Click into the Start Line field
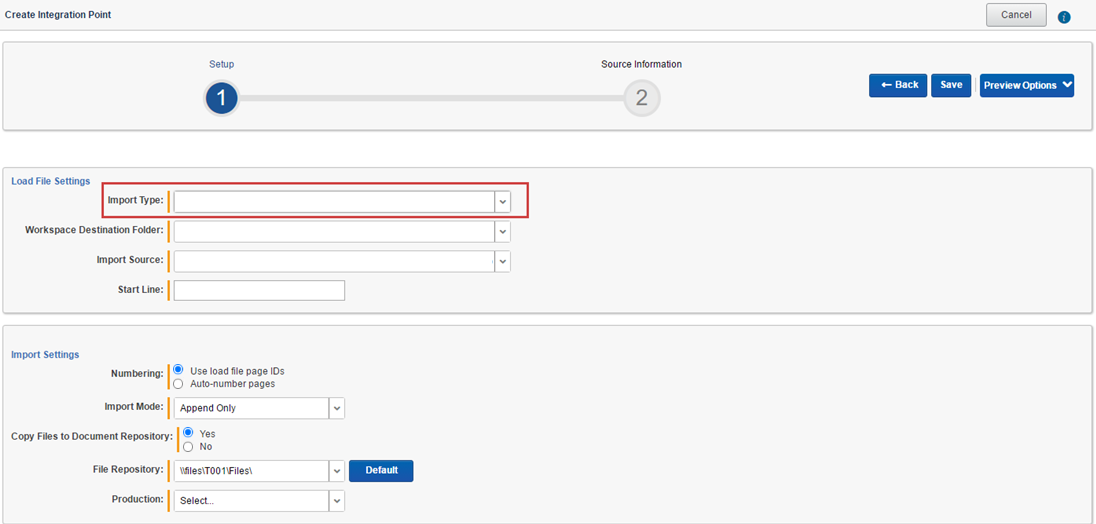1096x524 pixels. click(x=259, y=290)
